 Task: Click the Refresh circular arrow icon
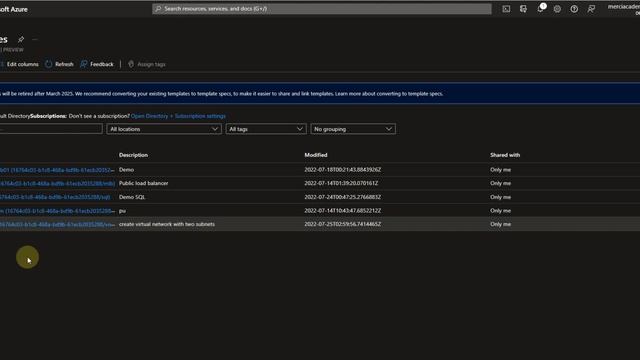tap(49, 64)
